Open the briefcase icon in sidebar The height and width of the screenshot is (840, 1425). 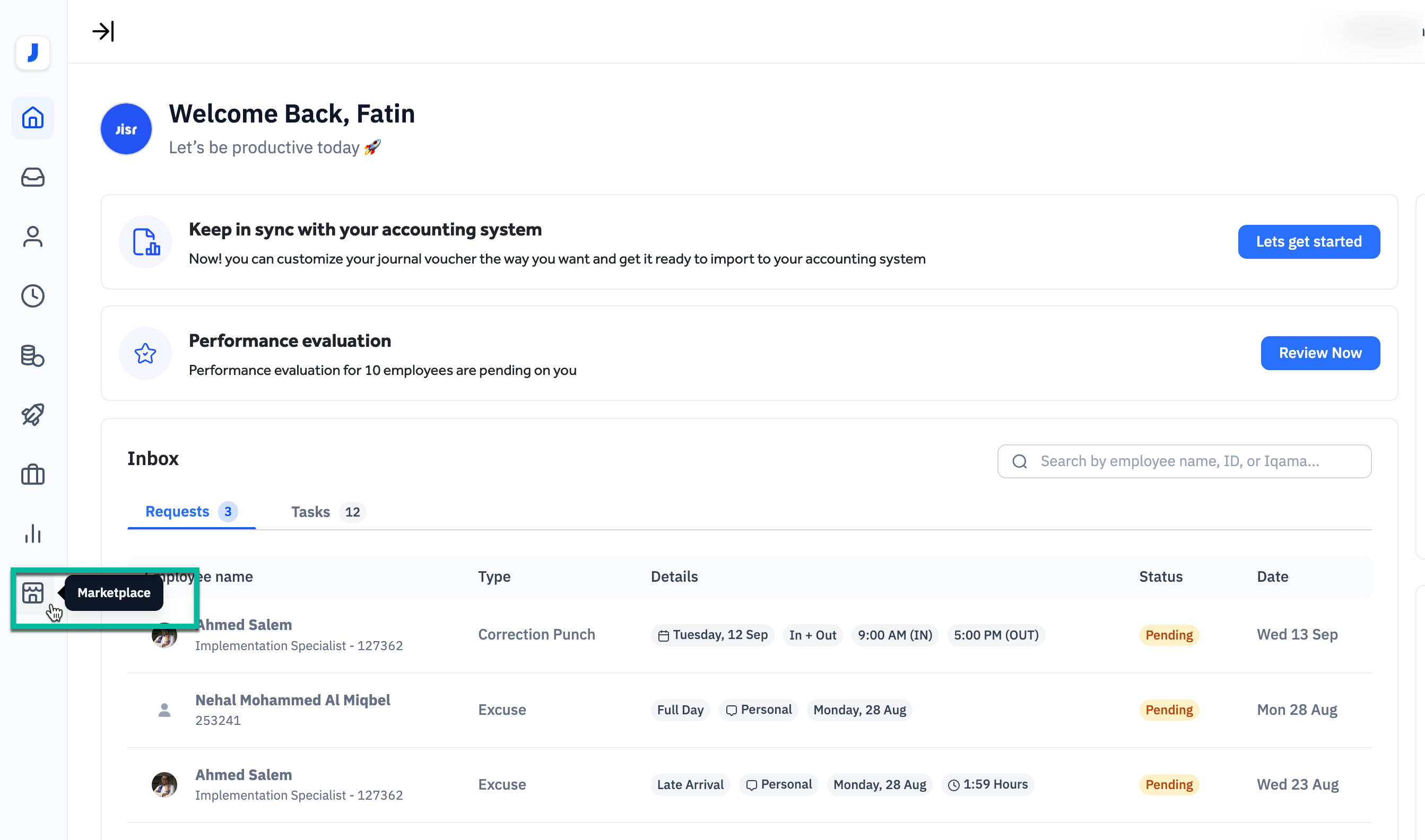(33, 474)
